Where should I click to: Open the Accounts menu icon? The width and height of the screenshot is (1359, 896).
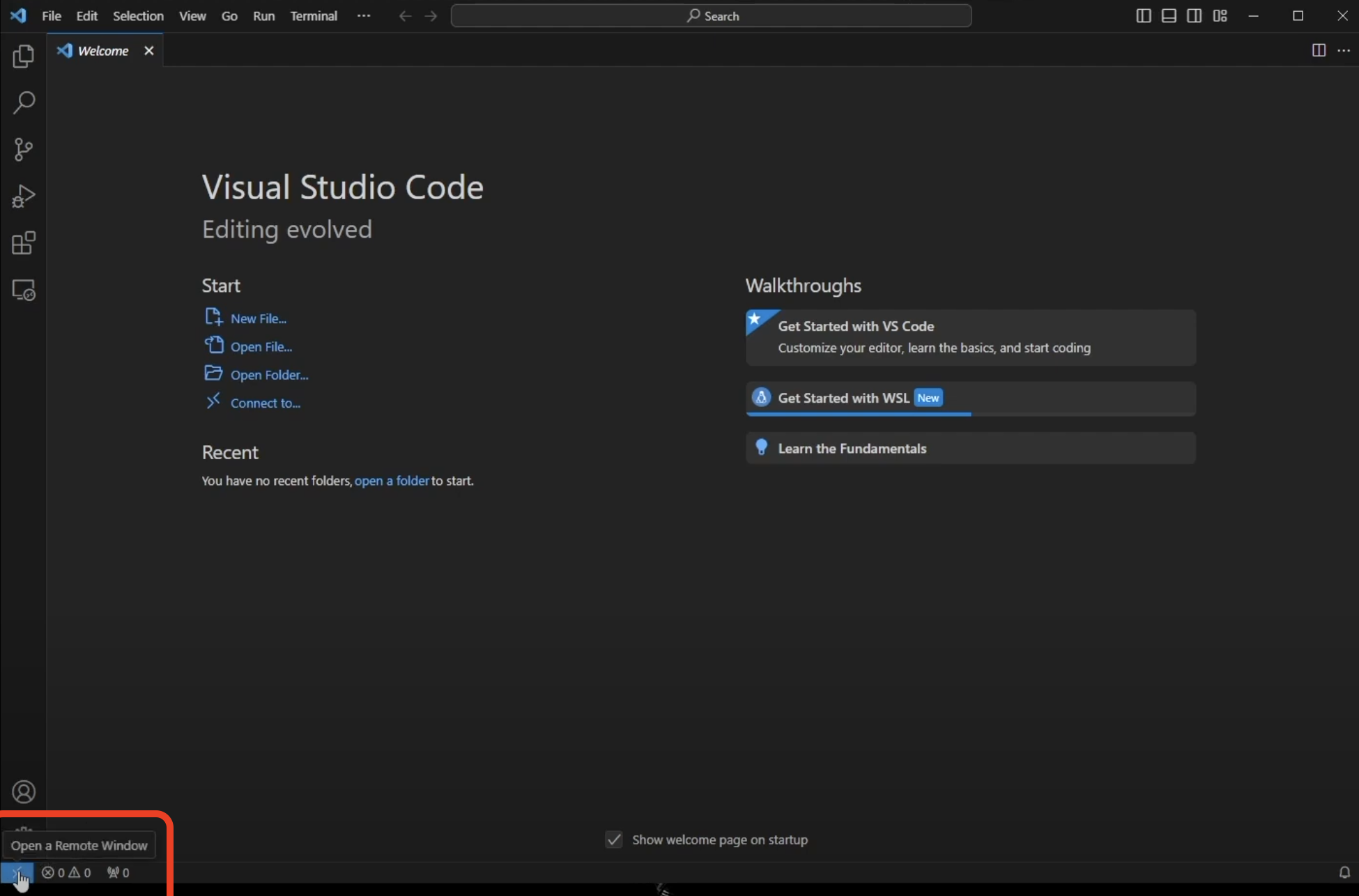[23, 792]
